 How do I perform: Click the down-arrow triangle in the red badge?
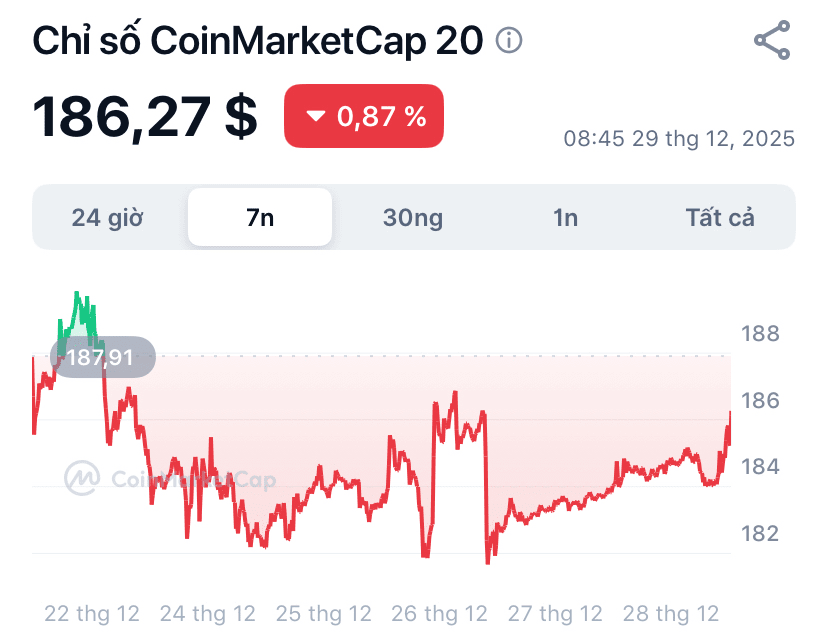(x=316, y=117)
